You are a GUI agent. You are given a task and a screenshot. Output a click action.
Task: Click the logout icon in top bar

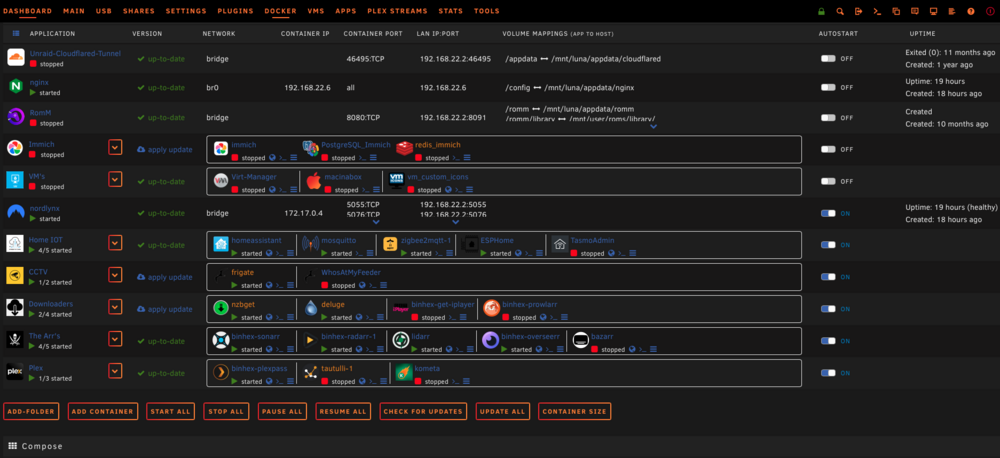pos(858,11)
